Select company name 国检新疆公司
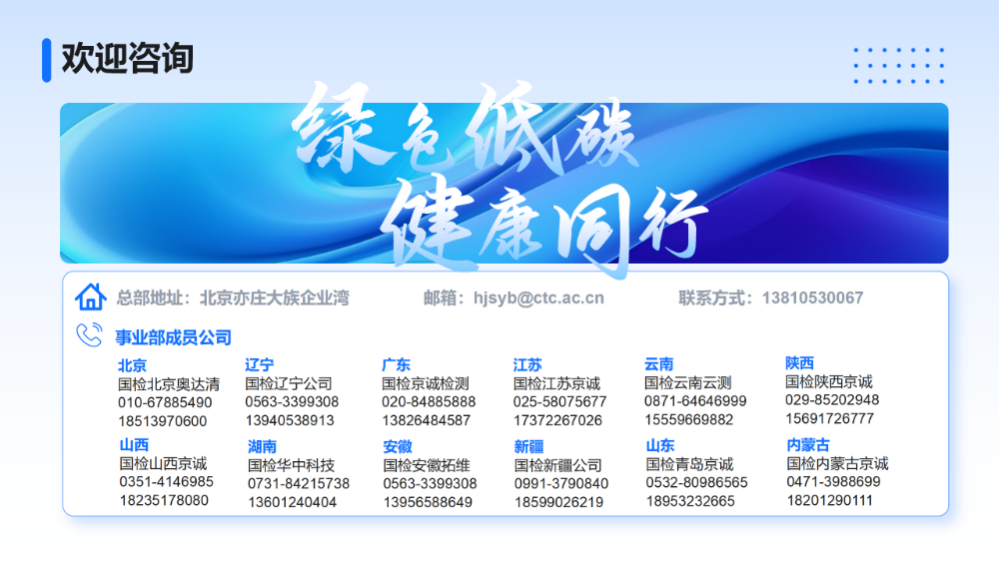Image resolution: width=999 pixels, height=562 pixels. pos(558,465)
